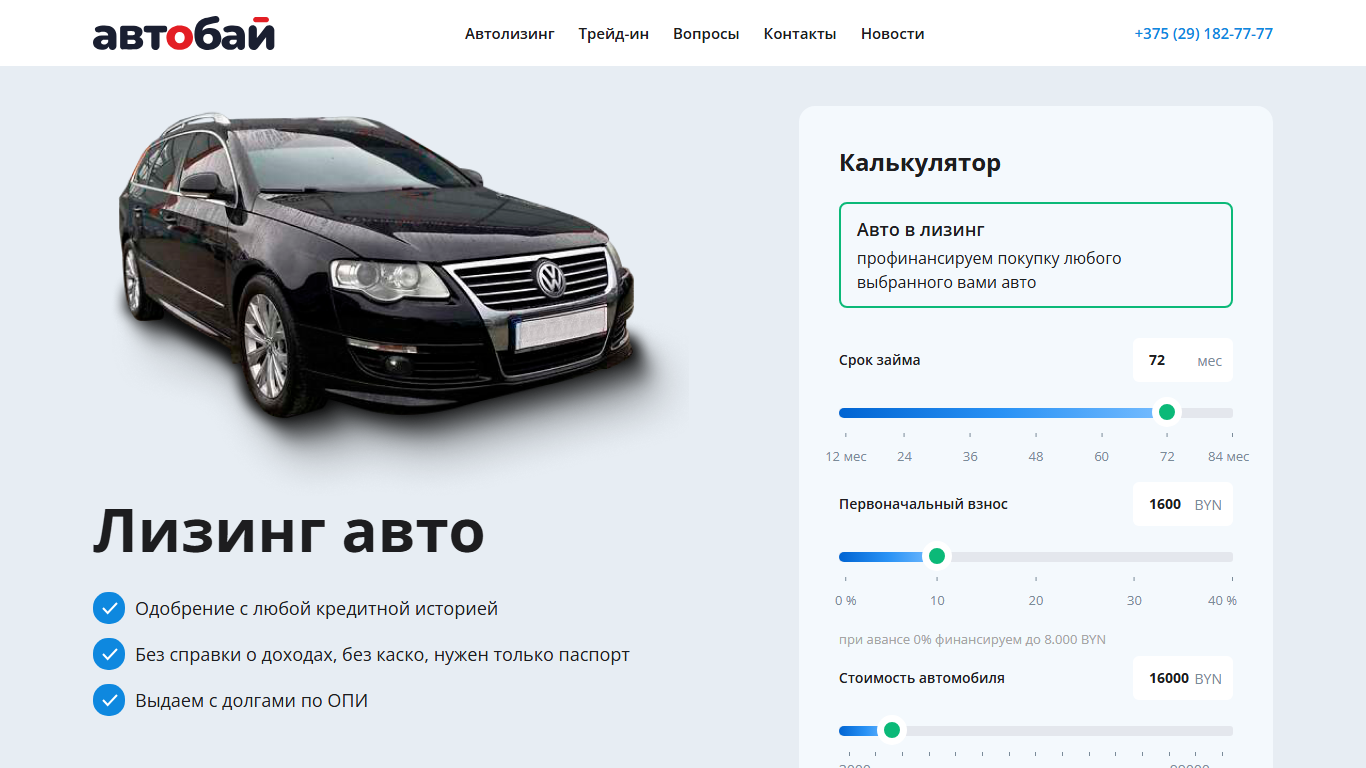Click the Первоначальный взнос slider handle
Viewport: 1366px width, 768px height.
click(x=937, y=556)
